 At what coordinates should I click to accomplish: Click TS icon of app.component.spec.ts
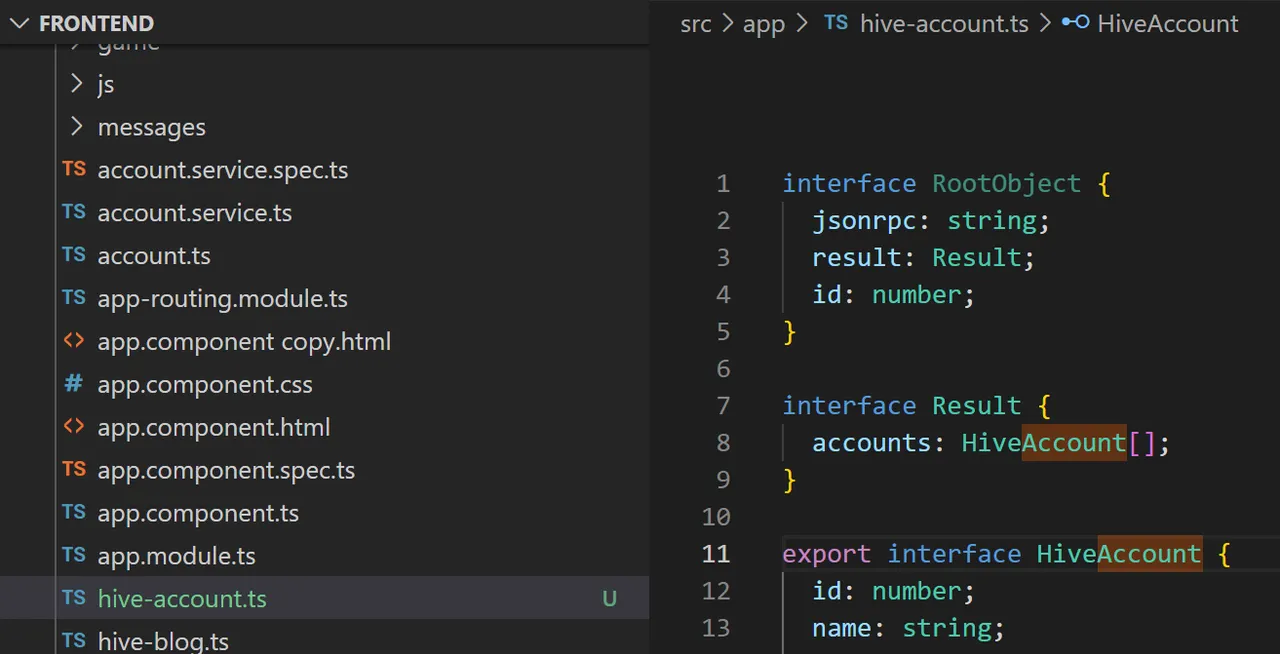pos(74,470)
